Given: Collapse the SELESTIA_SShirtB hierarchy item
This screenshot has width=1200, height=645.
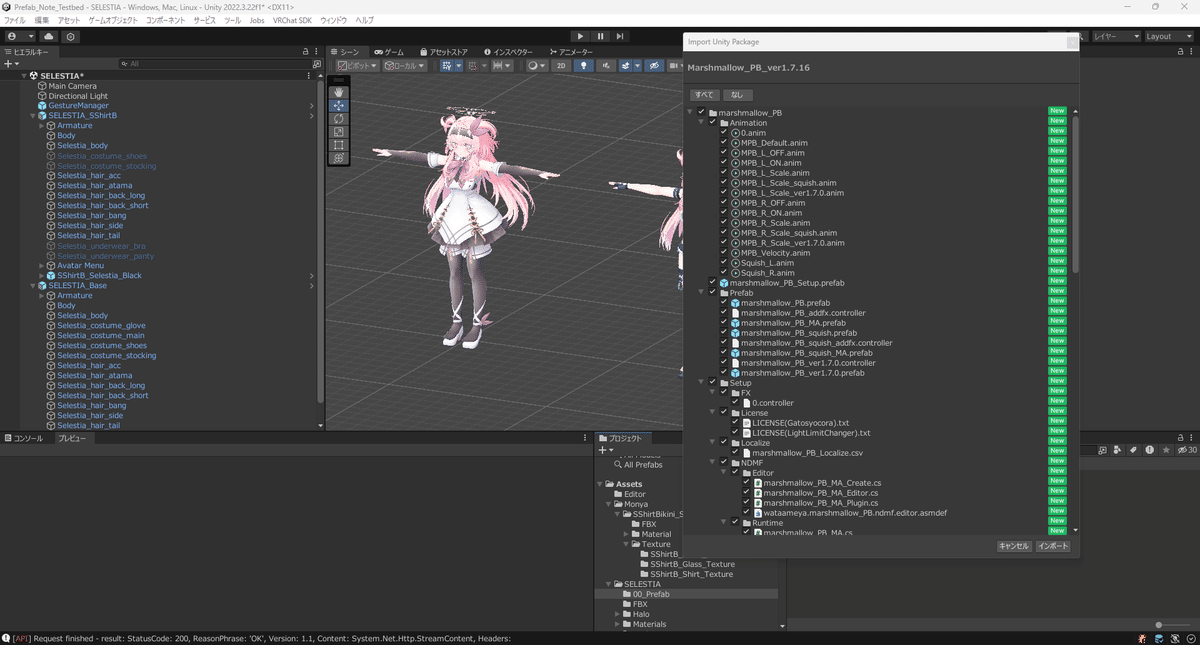Looking at the screenshot, I should click(x=32, y=115).
